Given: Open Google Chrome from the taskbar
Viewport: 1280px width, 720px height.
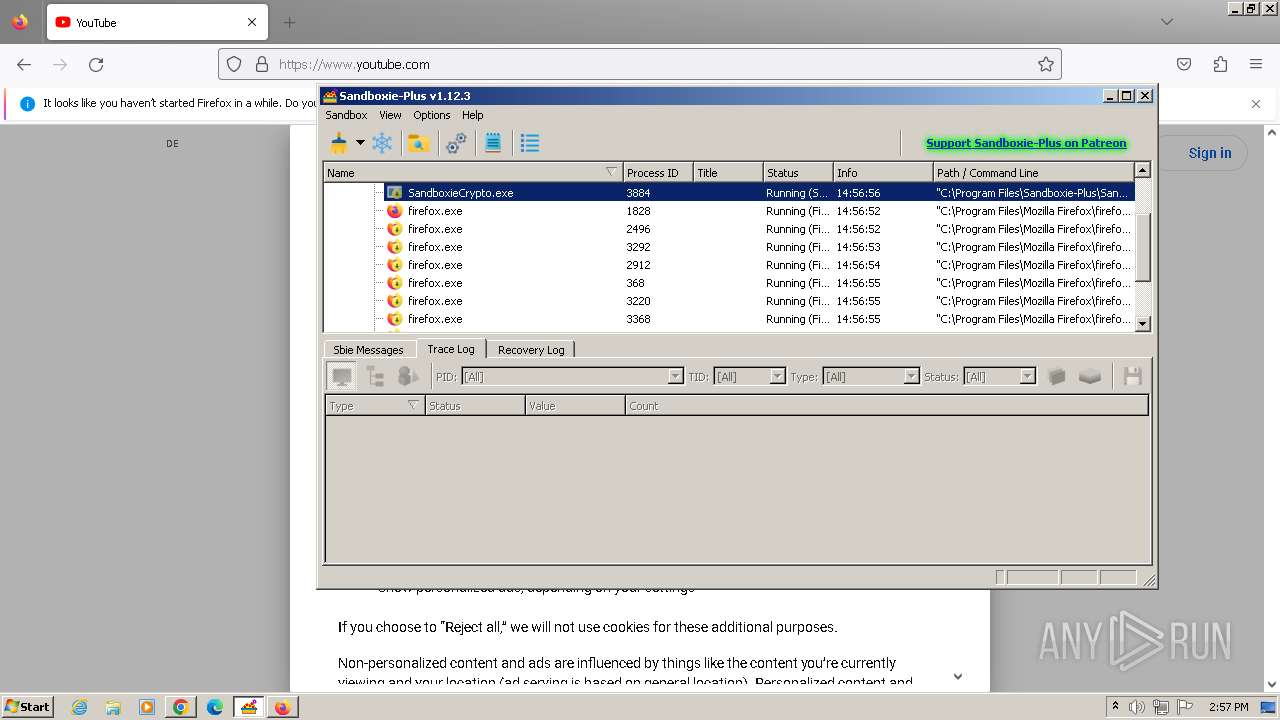Looking at the screenshot, I should click(181, 707).
